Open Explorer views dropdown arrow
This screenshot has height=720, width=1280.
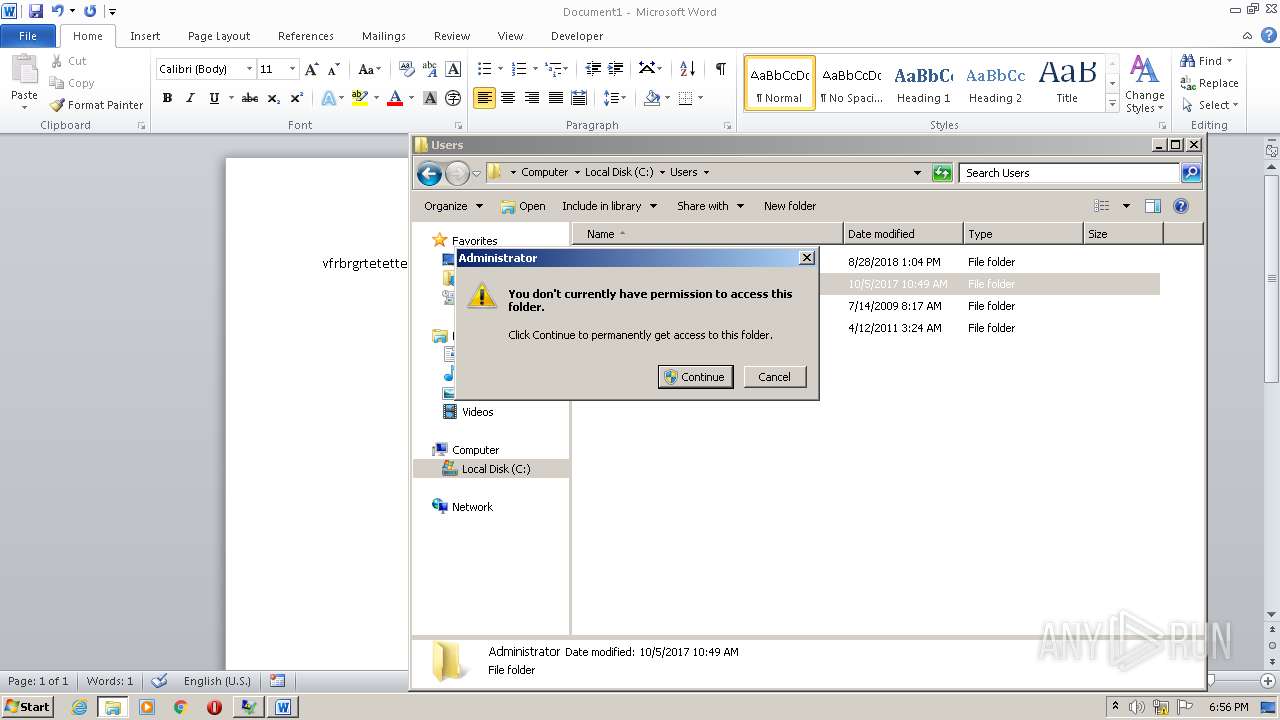click(x=1126, y=206)
